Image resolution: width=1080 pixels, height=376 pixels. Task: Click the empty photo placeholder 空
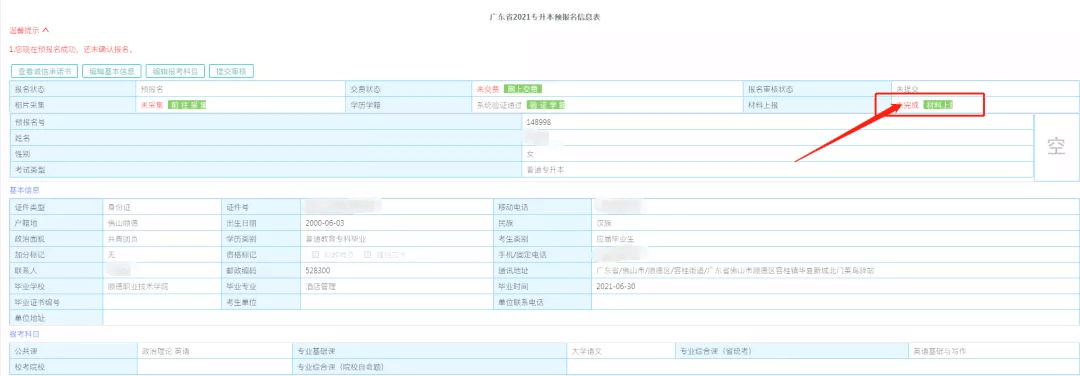point(1056,147)
